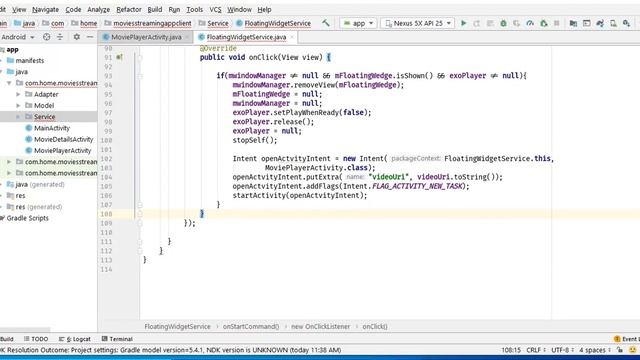Fold the if block on line 93
This screenshot has height=360, width=640.
coord(140,76)
